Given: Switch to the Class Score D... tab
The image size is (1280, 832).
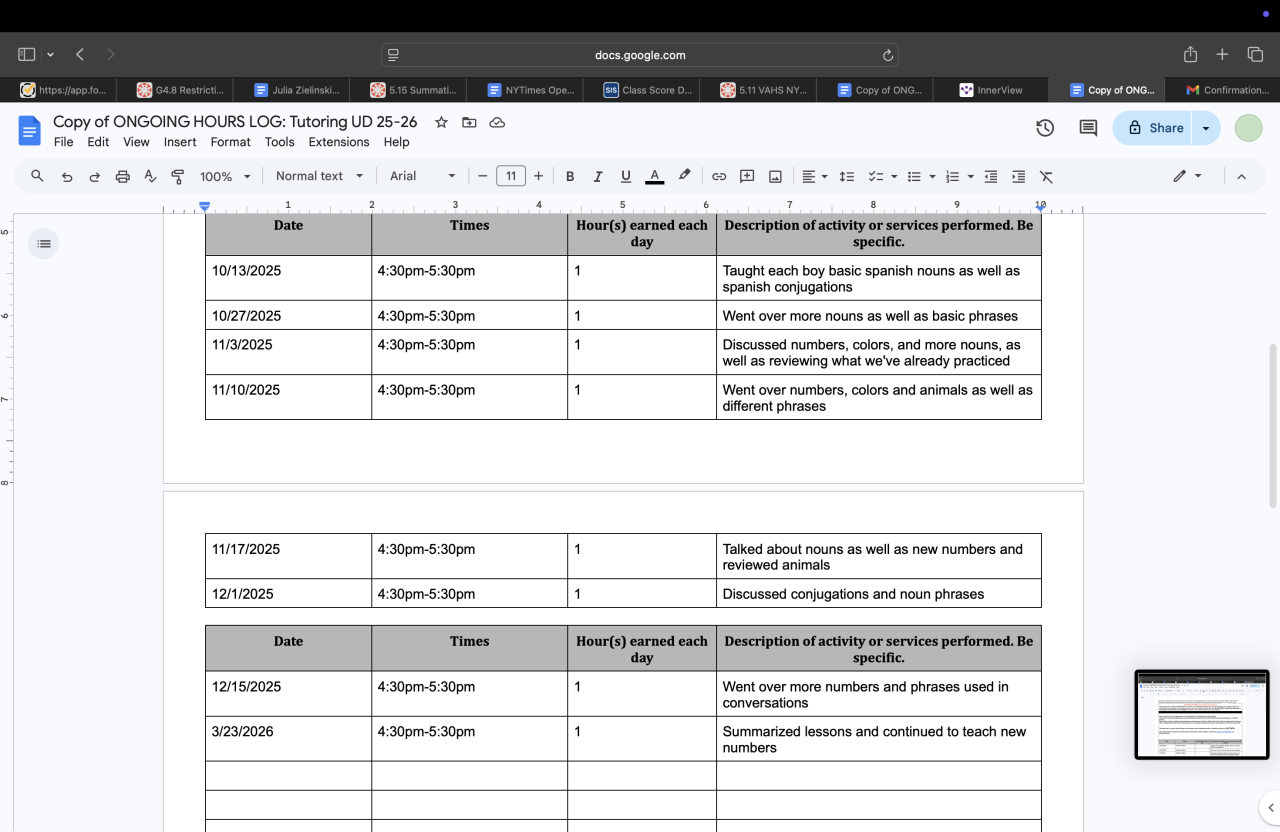Looking at the screenshot, I should pyautogui.click(x=647, y=90).
